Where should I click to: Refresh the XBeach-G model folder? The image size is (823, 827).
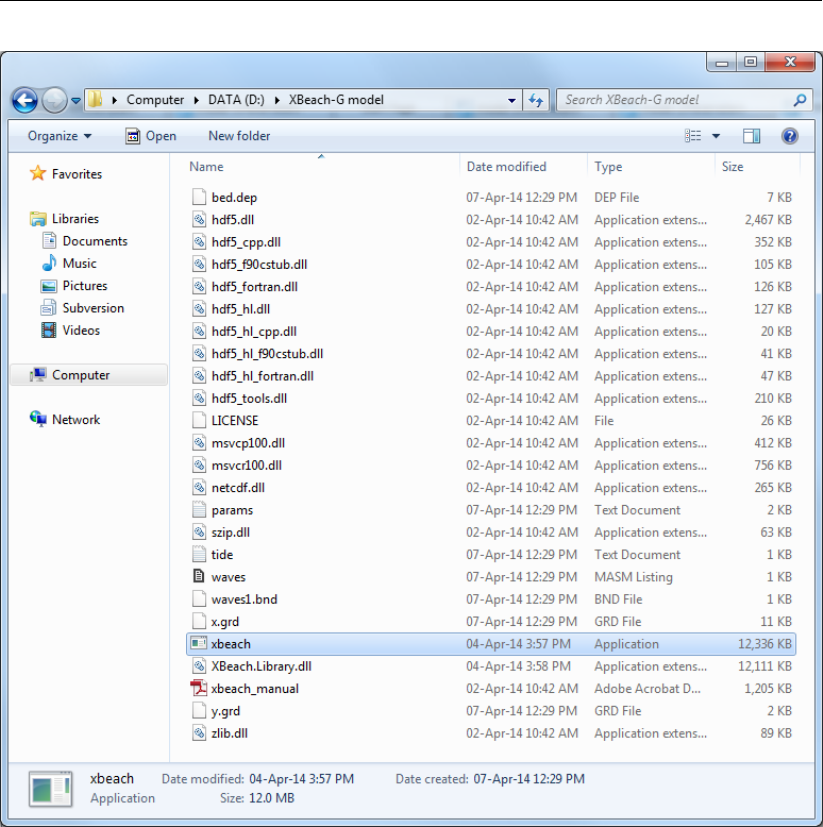(x=535, y=100)
